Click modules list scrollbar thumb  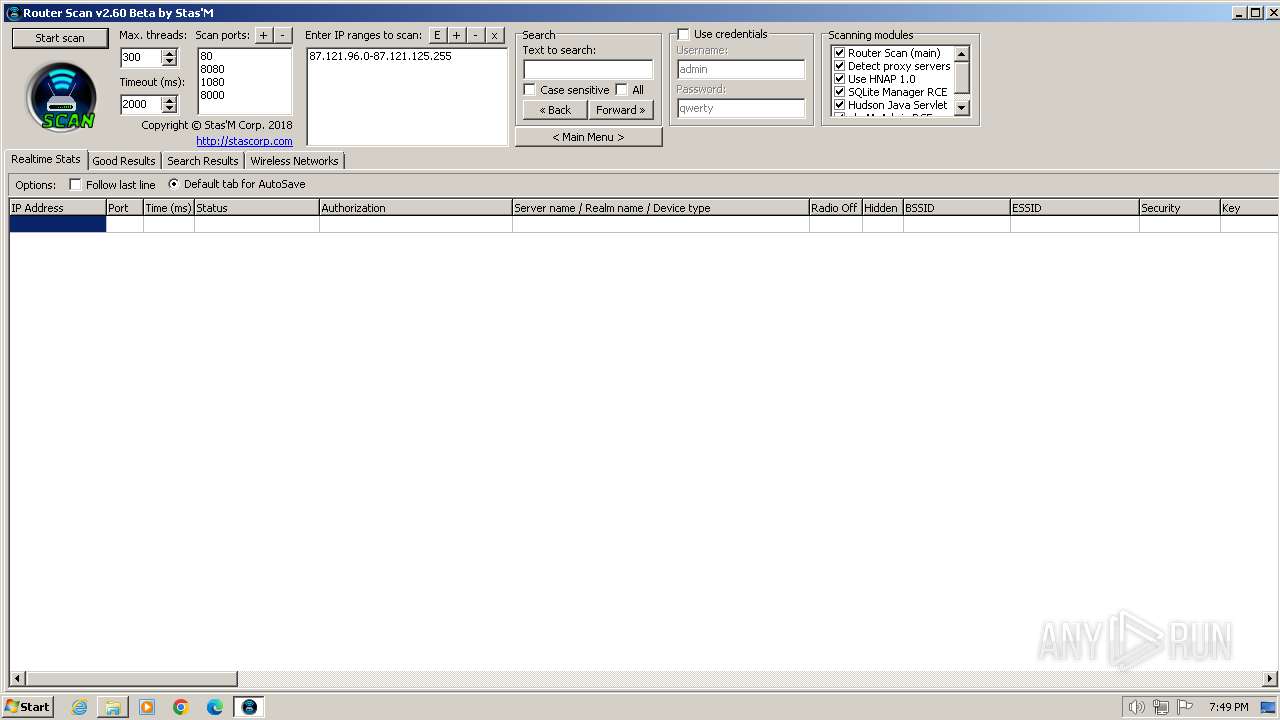point(962,77)
